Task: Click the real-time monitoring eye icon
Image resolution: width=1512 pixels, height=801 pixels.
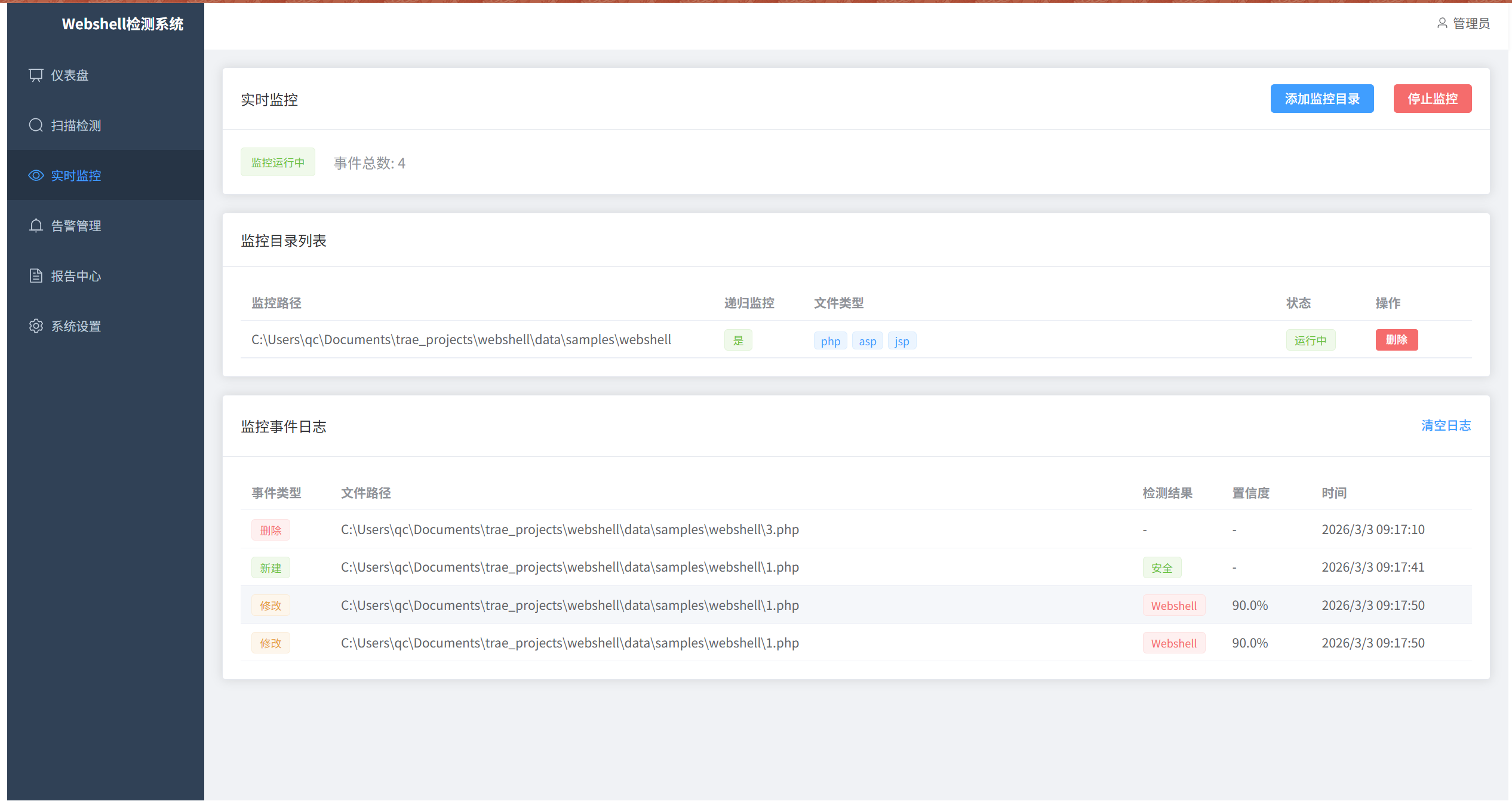Action: pos(36,176)
